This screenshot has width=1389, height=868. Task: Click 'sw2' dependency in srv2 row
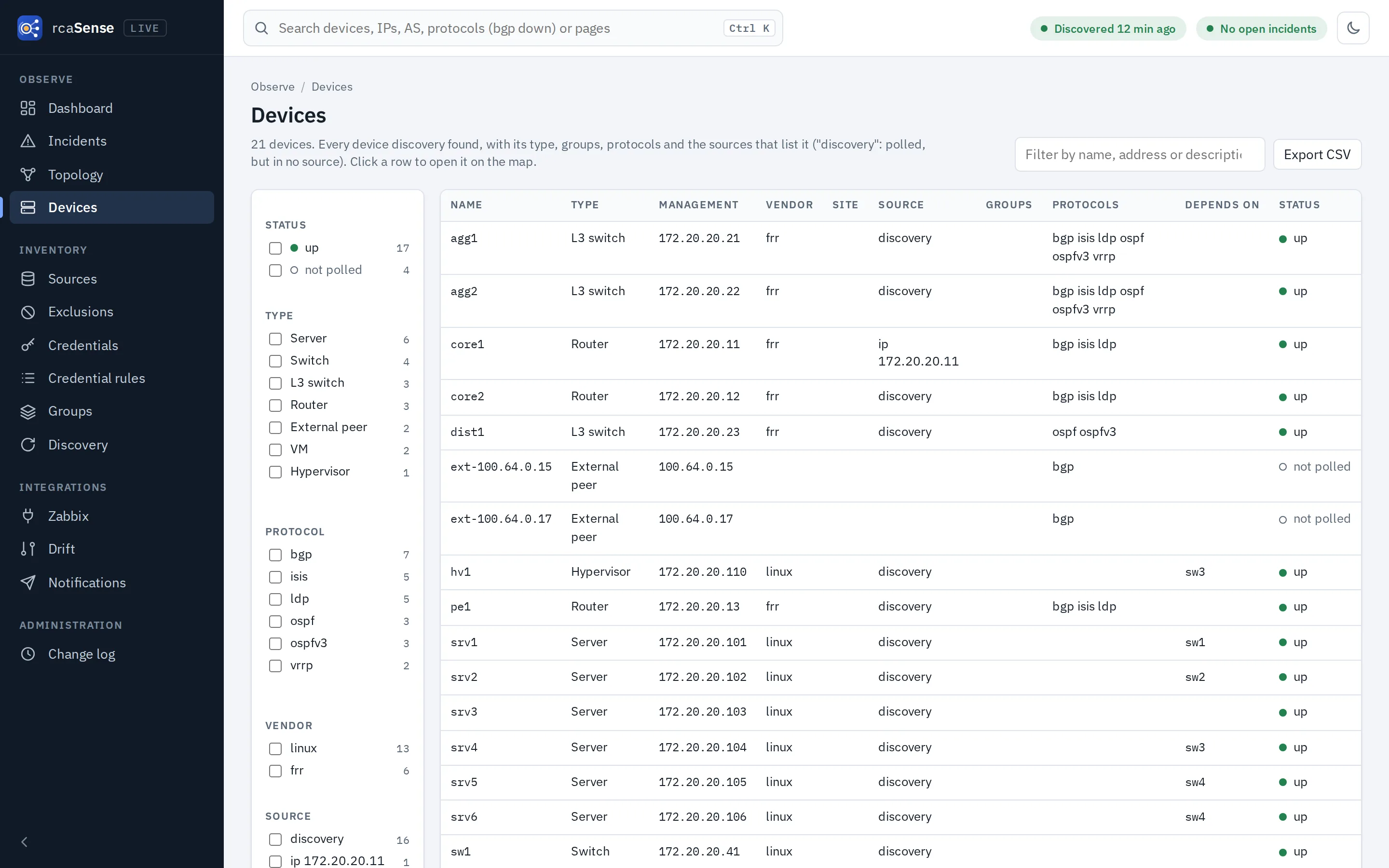pyautogui.click(x=1195, y=677)
